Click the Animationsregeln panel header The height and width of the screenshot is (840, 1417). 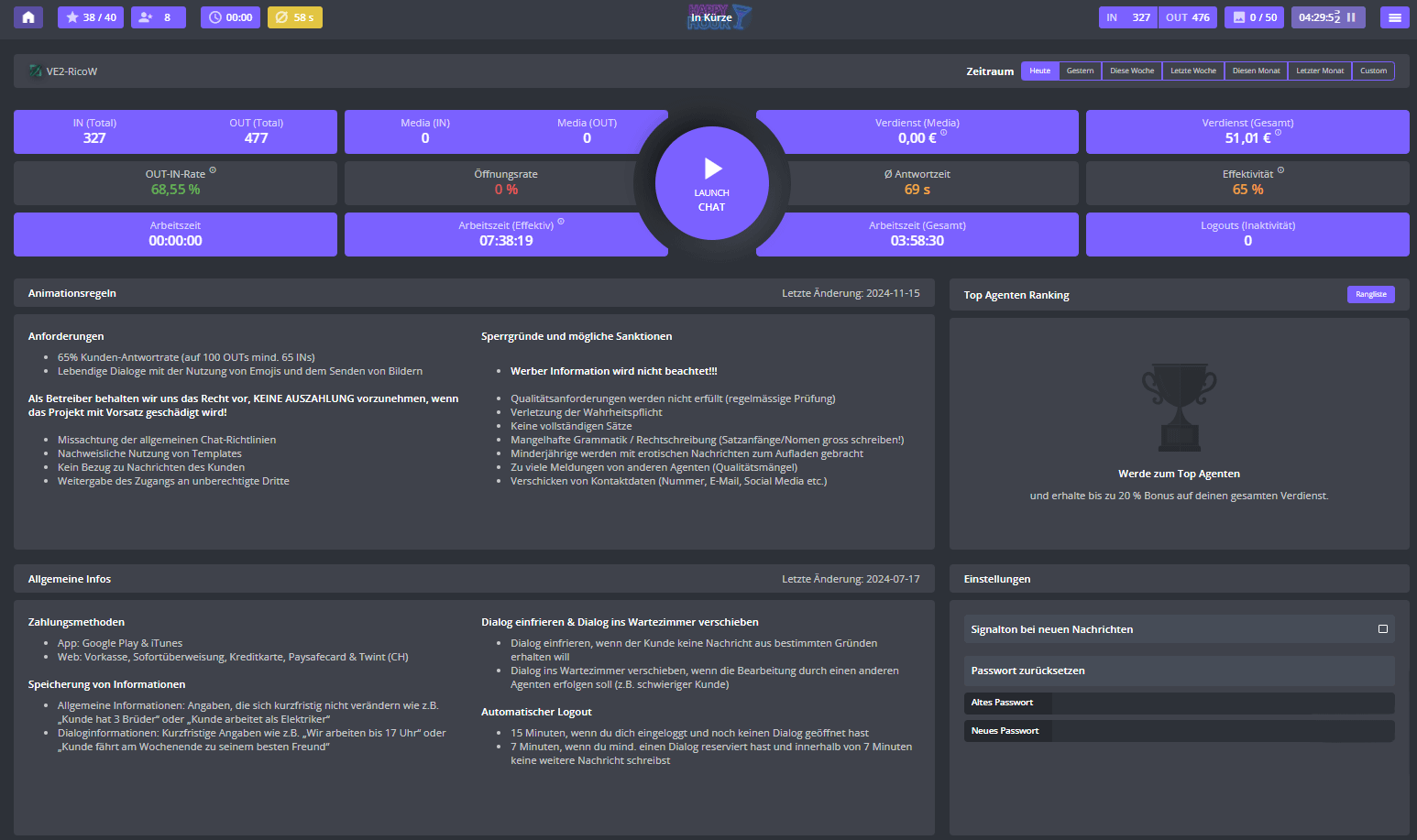[474, 293]
